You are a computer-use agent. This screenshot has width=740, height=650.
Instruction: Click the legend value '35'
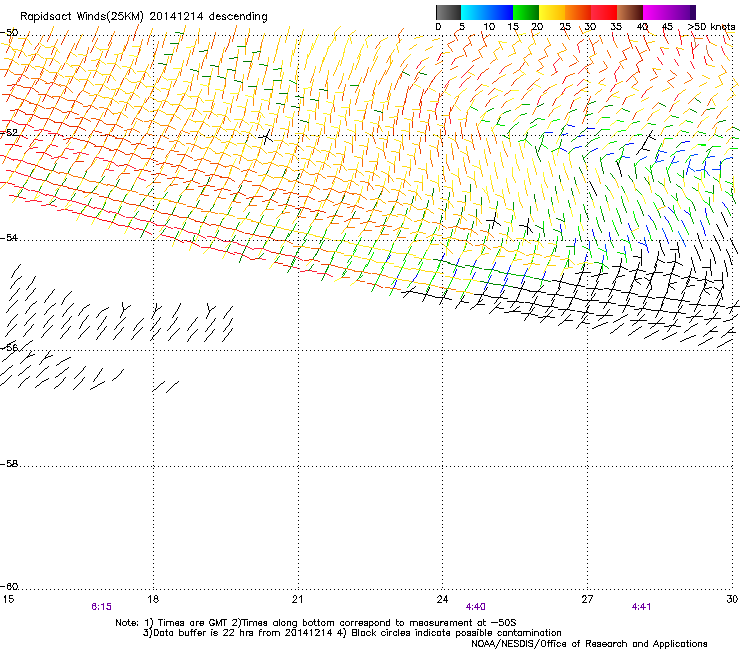pyautogui.click(x=616, y=26)
